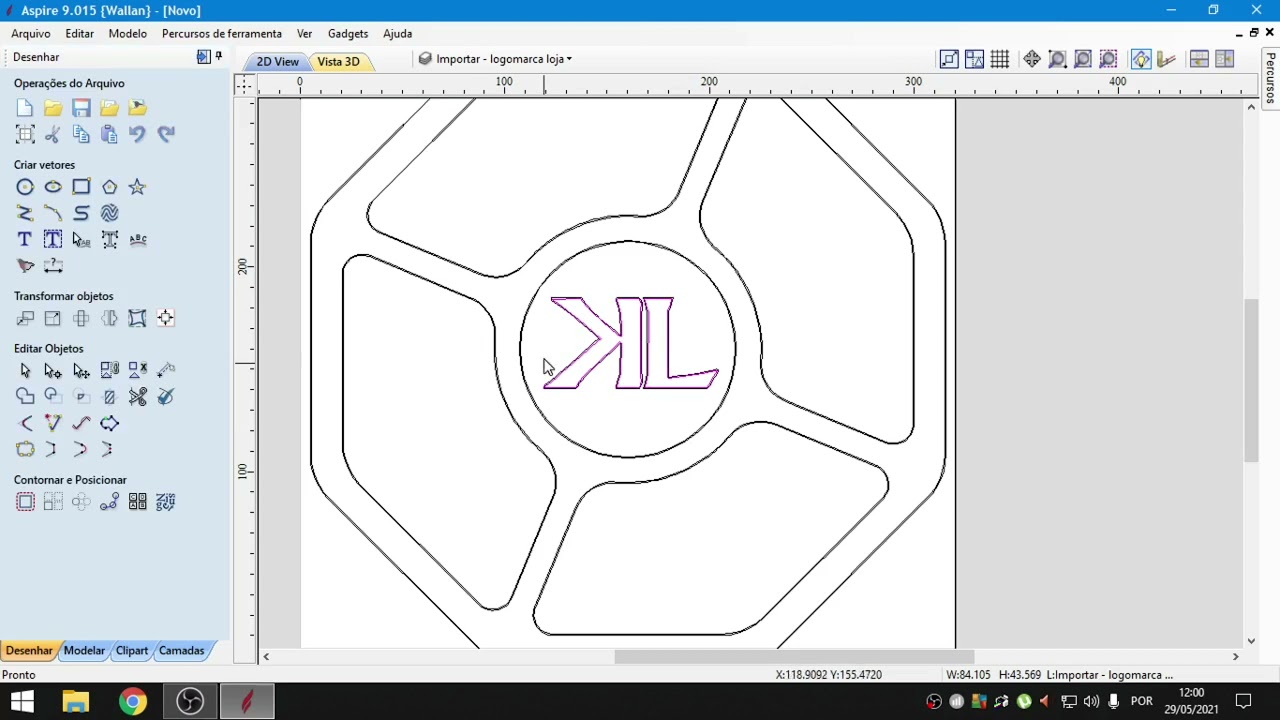This screenshot has height=720, width=1280.
Task: Undo the last action
Action: 137,134
